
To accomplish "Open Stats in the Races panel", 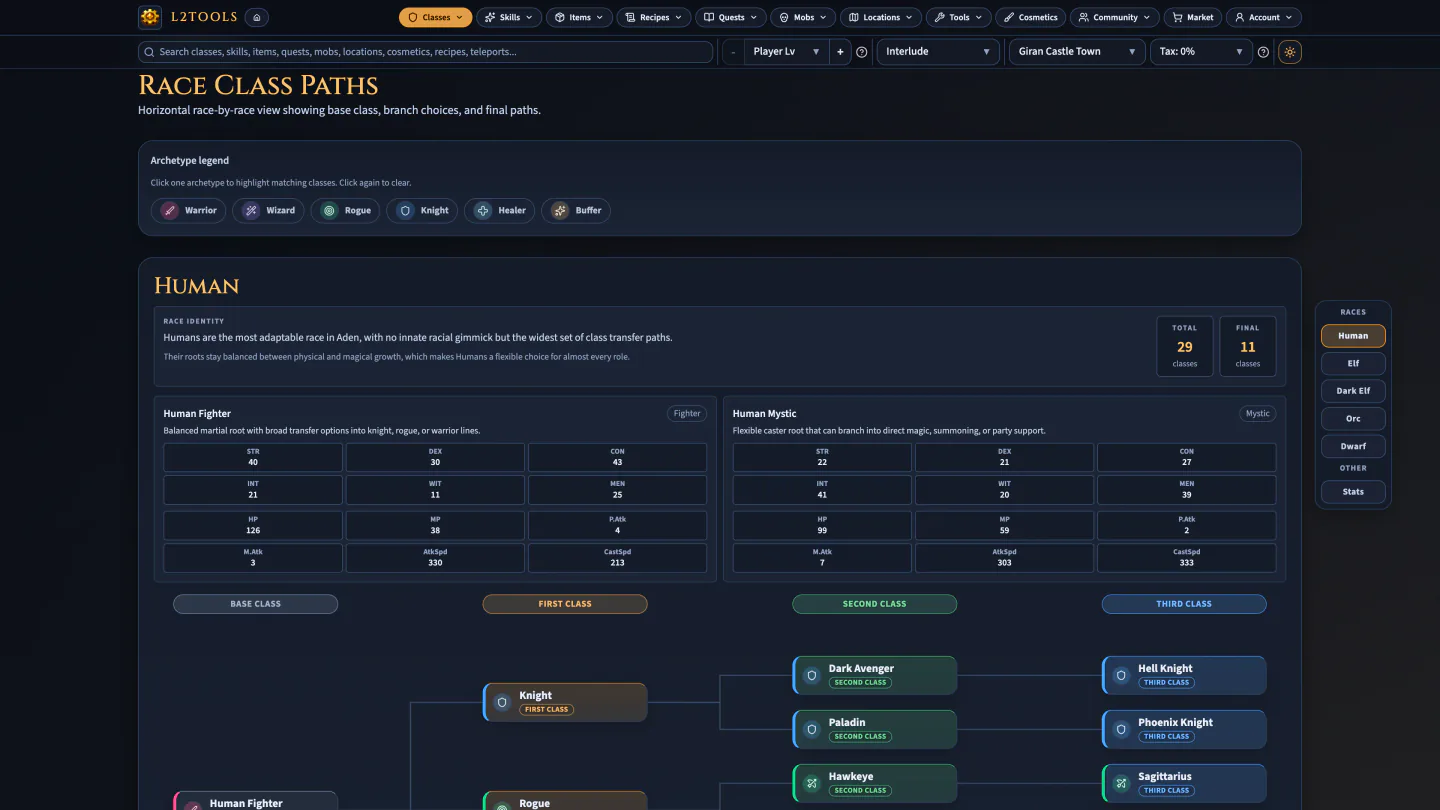I will tap(1353, 492).
